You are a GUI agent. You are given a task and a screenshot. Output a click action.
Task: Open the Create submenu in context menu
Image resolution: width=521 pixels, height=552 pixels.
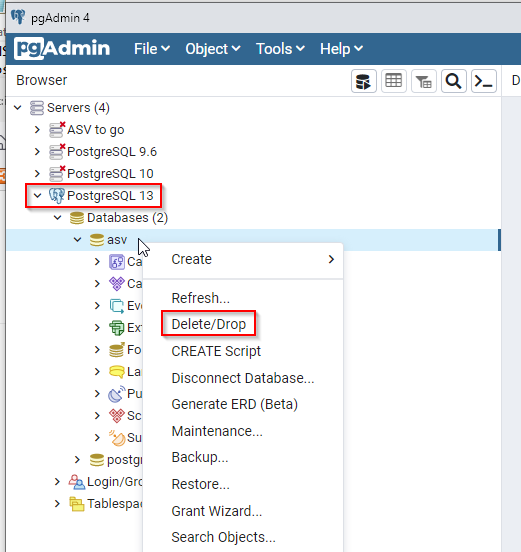pyautogui.click(x=243, y=259)
